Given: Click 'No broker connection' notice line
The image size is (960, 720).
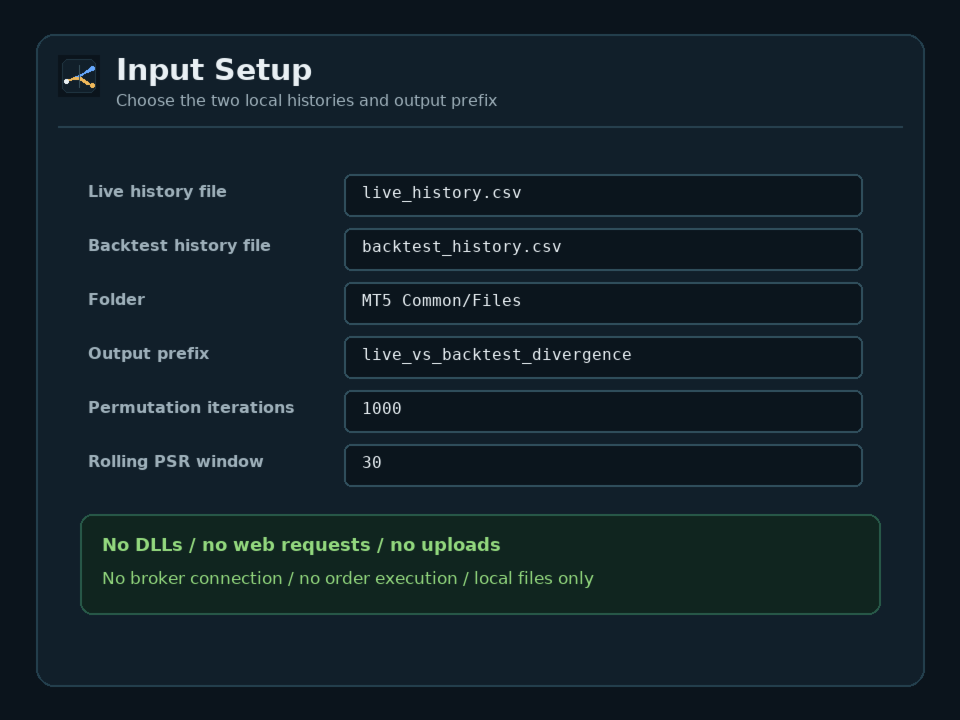Looking at the screenshot, I should click(x=348, y=578).
